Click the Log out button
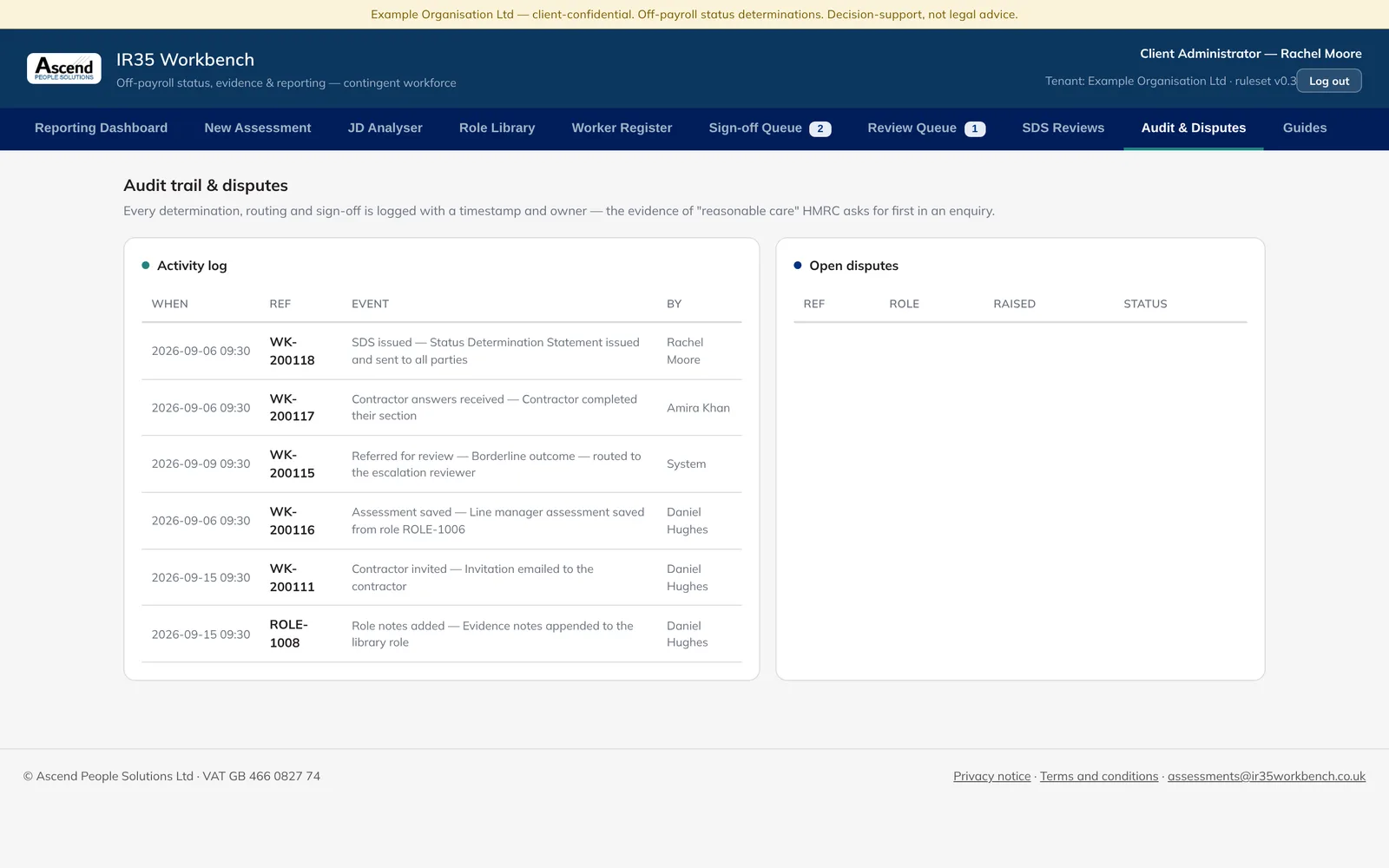This screenshot has width=1389, height=868. [1329, 81]
